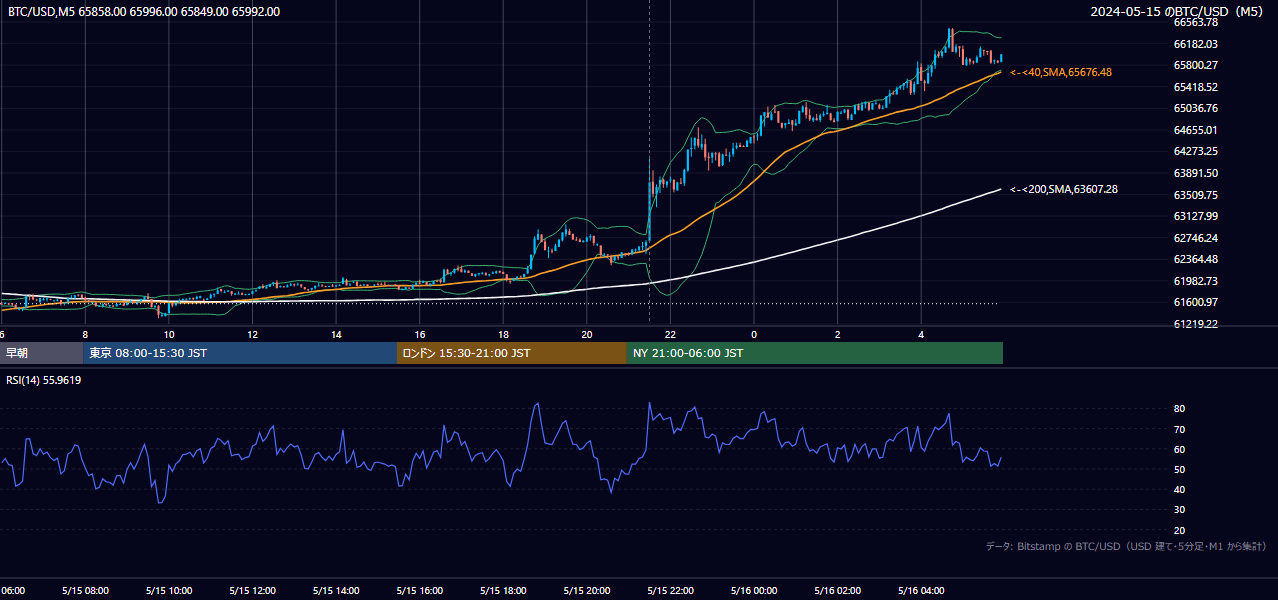This screenshot has height=600, width=1278.
Task: Click the 5/15 18:00 time axis label
Action: (x=503, y=591)
